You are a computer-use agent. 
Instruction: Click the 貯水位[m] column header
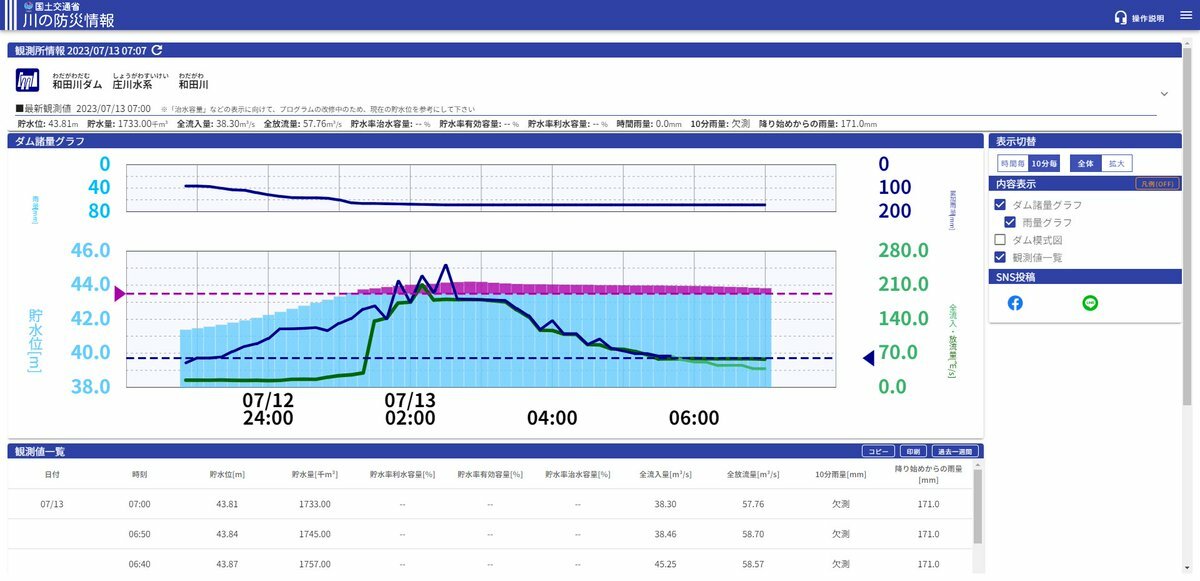[x=227, y=475]
